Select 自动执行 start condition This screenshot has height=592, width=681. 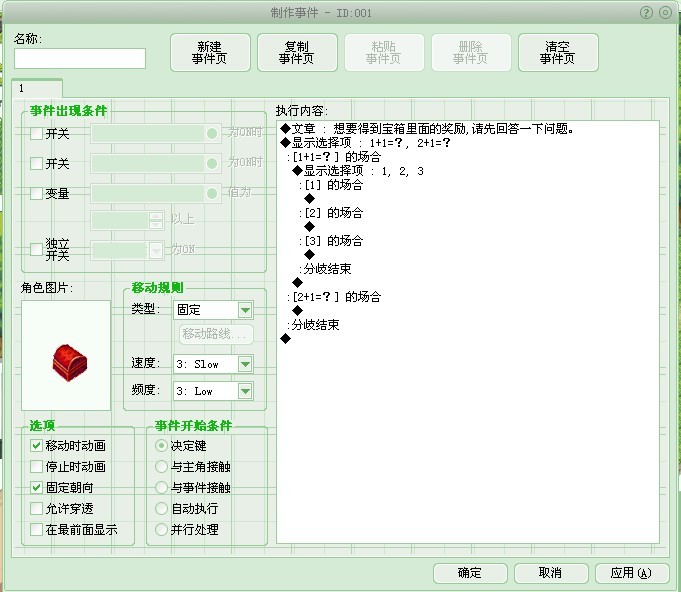pyautogui.click(x=161, y=508)
